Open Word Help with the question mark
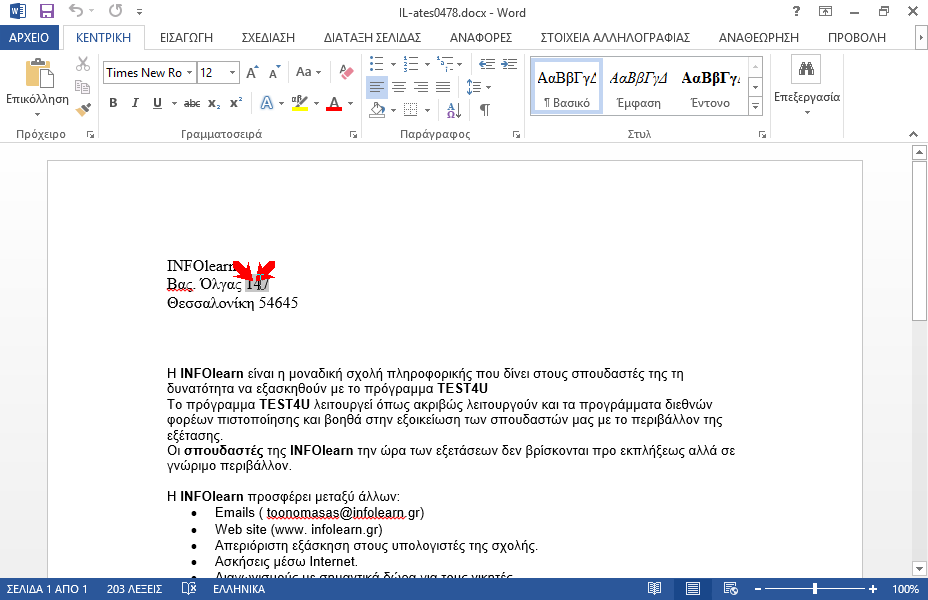Viewport: 928px width, 600px height. (x=796, y=11)
